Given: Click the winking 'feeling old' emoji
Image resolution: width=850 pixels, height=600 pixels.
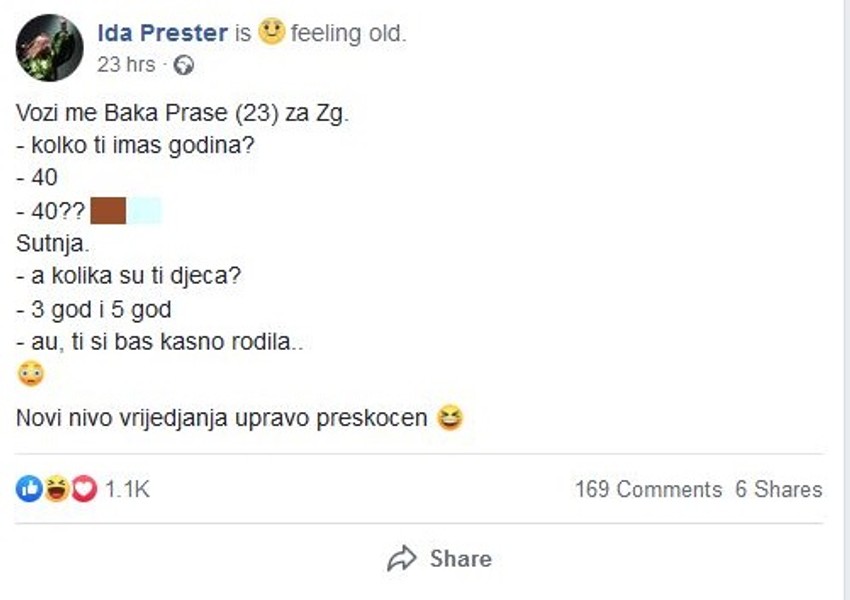Looking at the screenshot, I should (269, 31).
